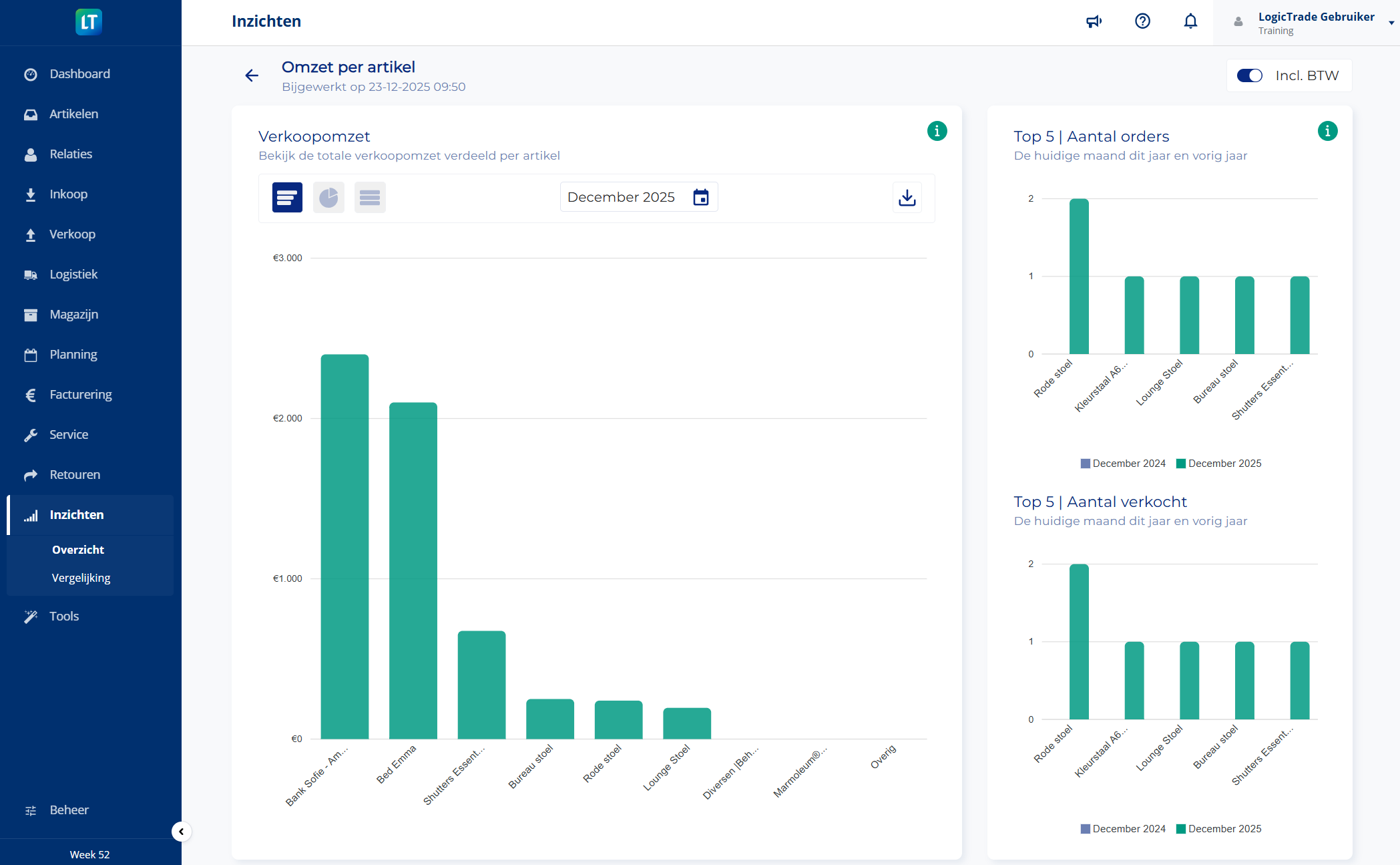Switch the chart to pie view
1400x865 pixels.
pos(328,197)
